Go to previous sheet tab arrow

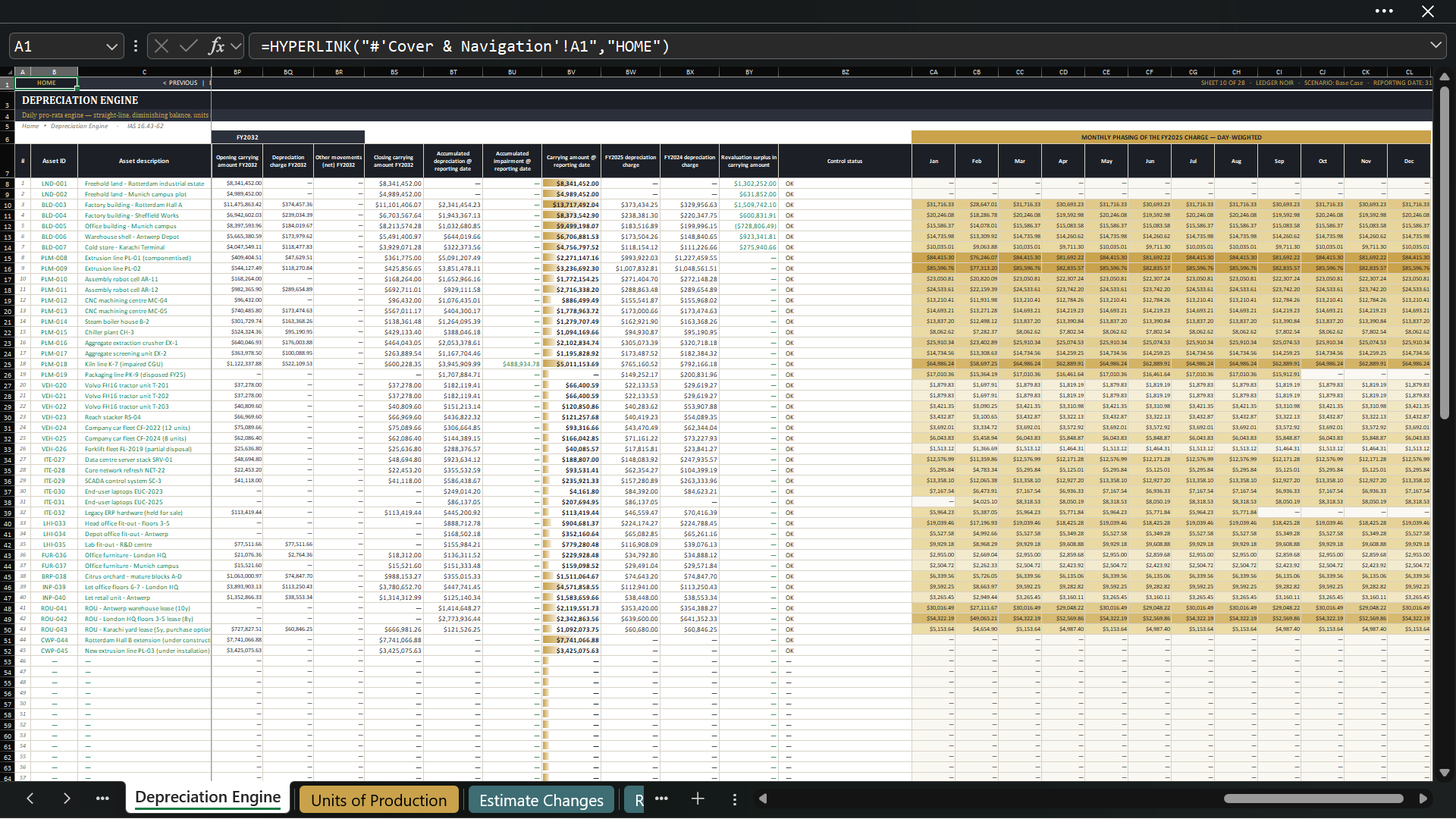[x=30, y=799]
